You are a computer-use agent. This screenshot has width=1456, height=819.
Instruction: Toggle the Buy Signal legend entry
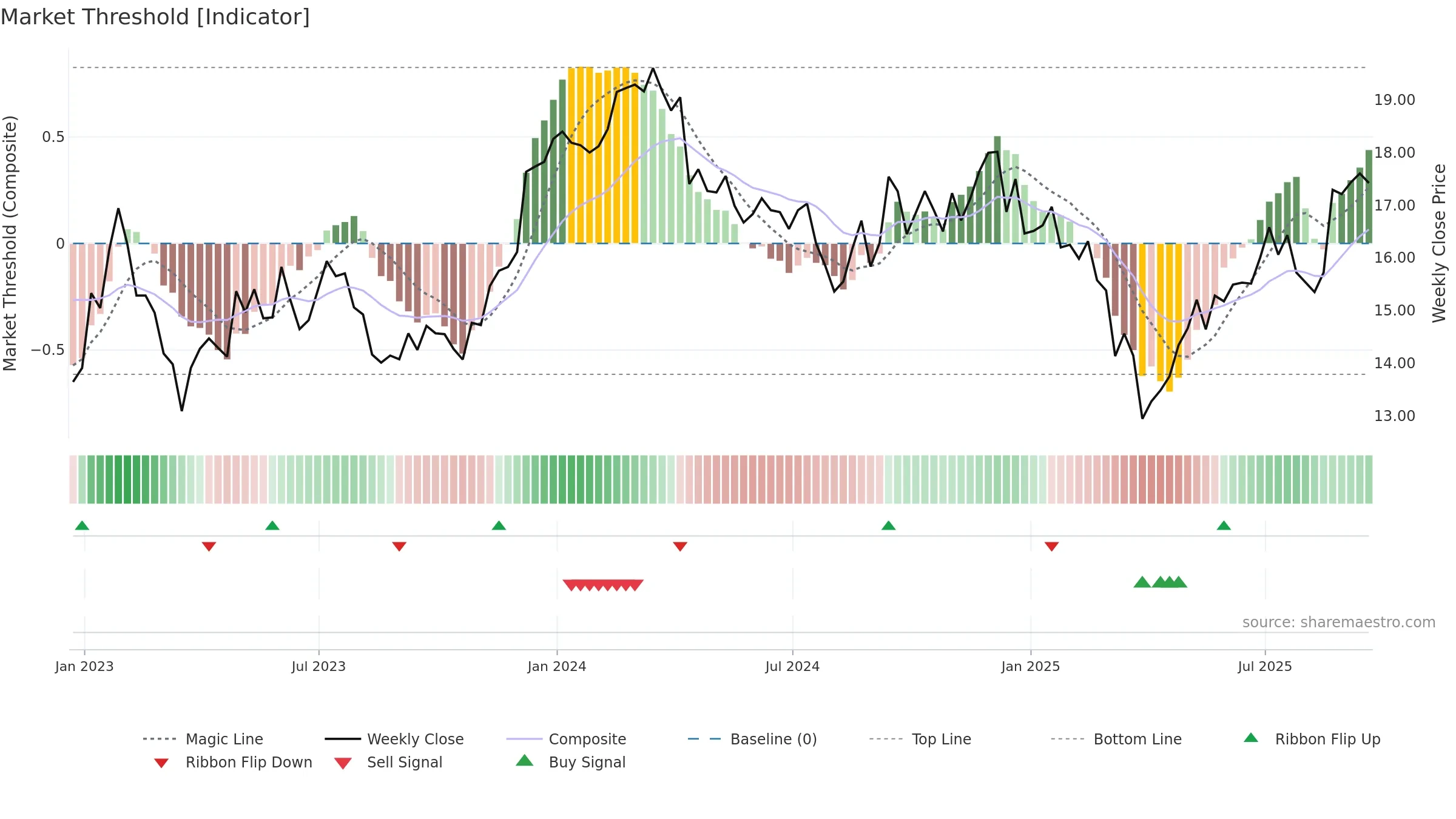570,762
